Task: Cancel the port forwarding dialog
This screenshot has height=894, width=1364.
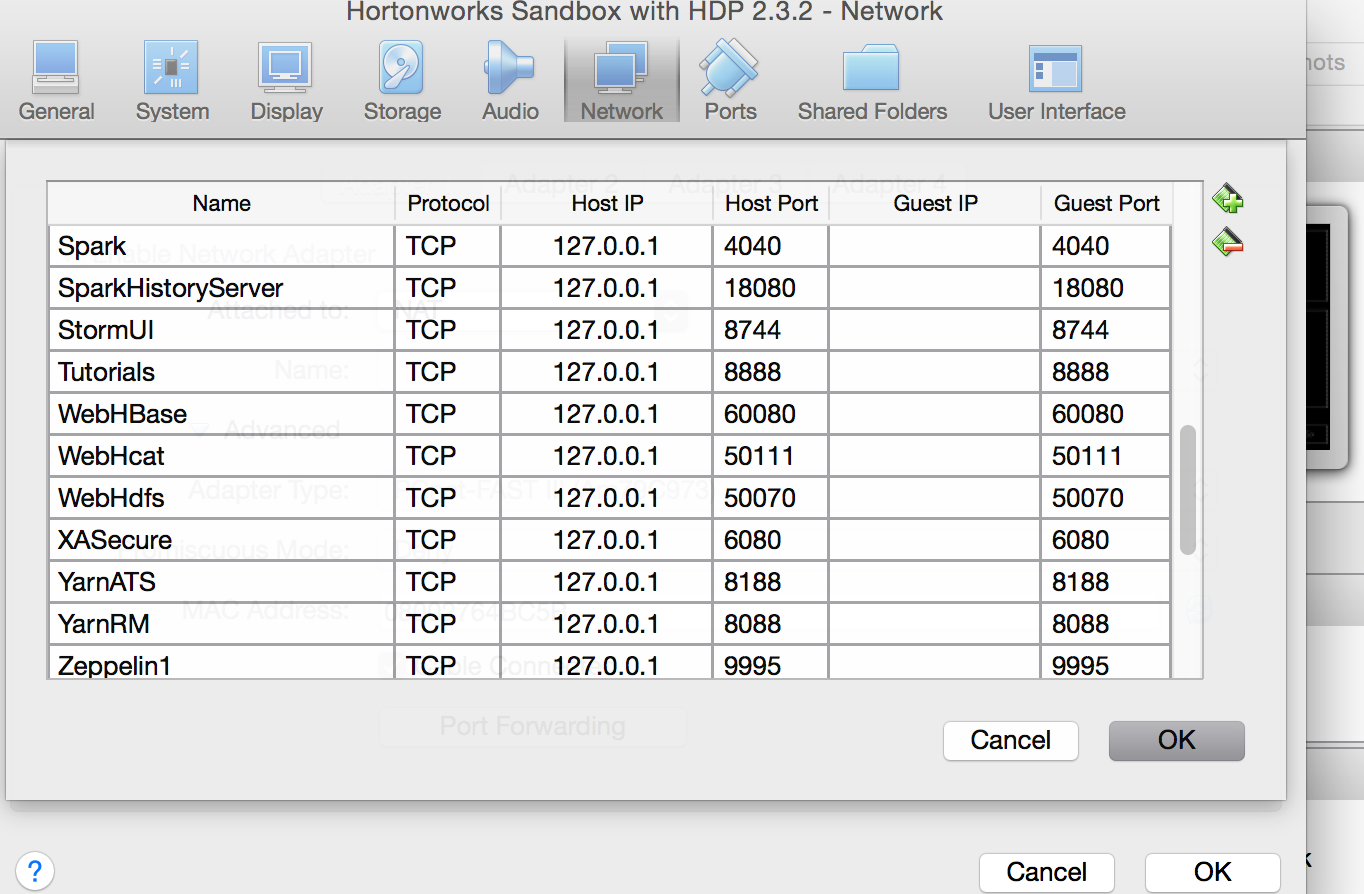Action: (x=1010, y=740)
